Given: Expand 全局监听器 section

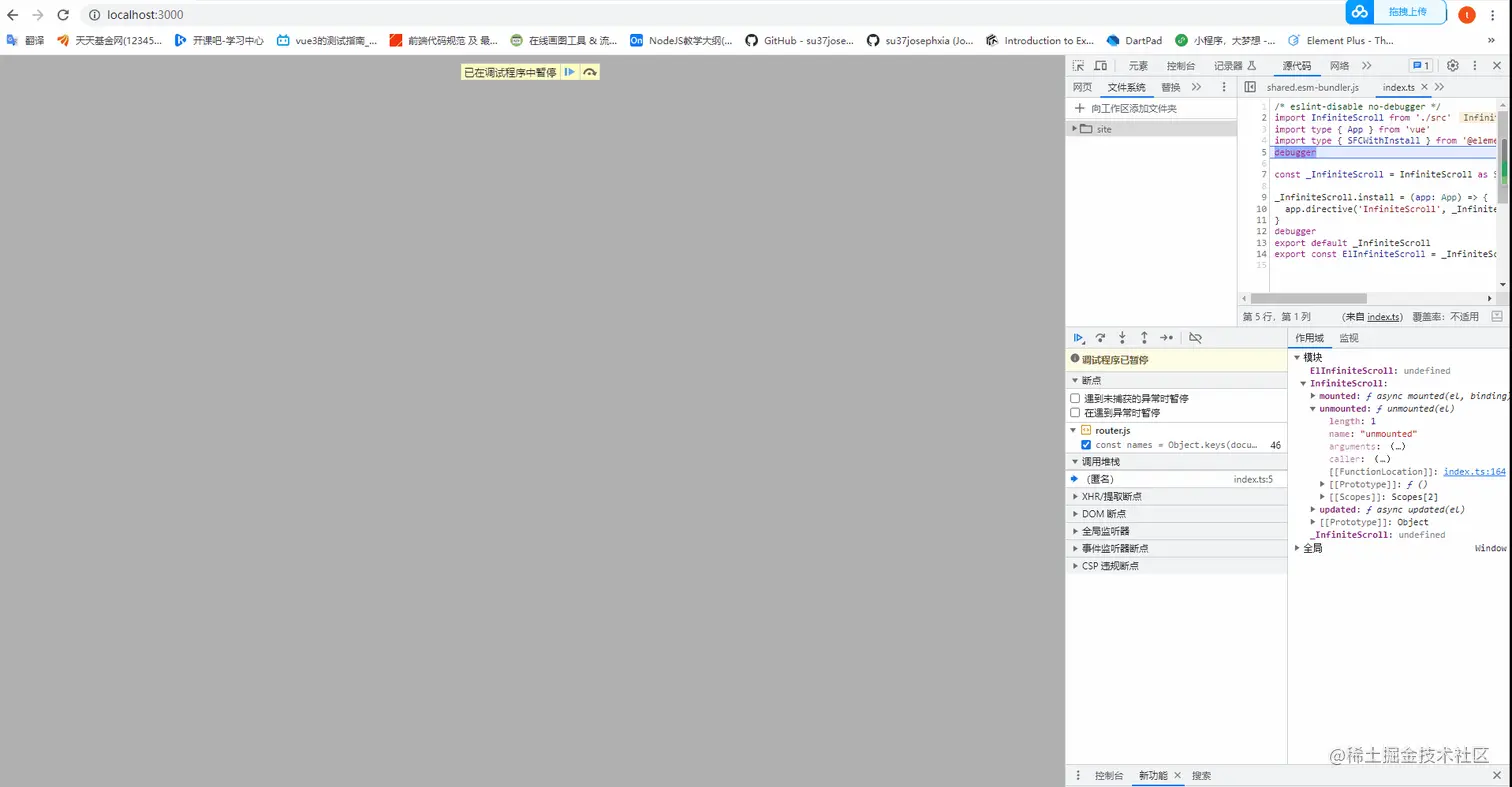Looking at the screenshot, I should (1176, 531).
